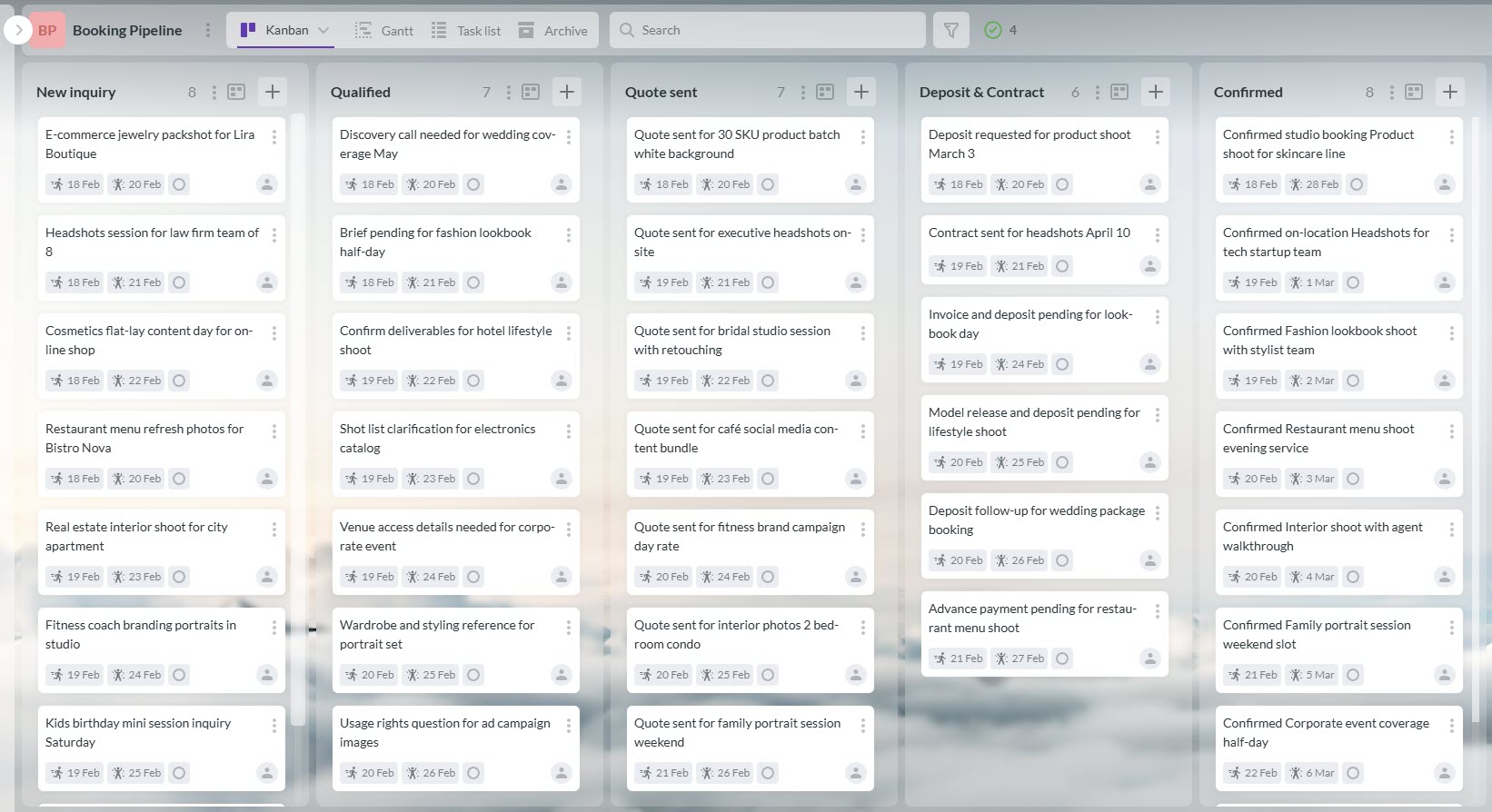Open Deposit & Contract column options menu
The height and width of the screenshot is (812, 1492).
tap(1098, 92)
